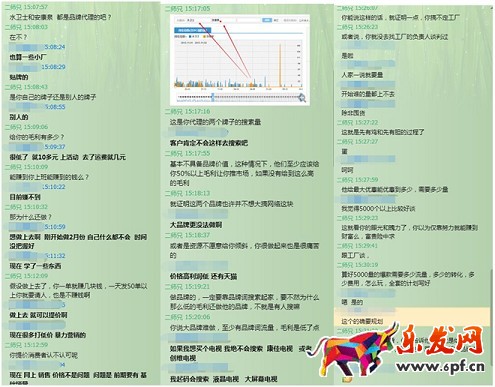Open the search chart image in chat
Viewport: 495px width, 387px height.
tap(240, 60)
